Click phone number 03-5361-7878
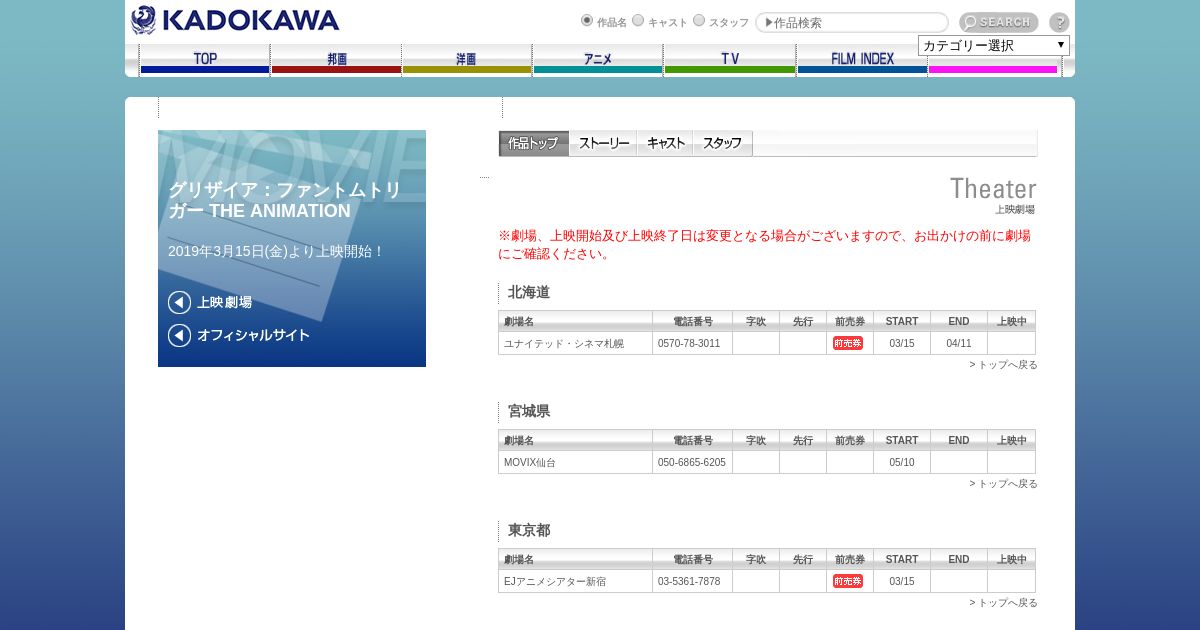The height and width of the screenshot is (630, 1200). [689, 581]
